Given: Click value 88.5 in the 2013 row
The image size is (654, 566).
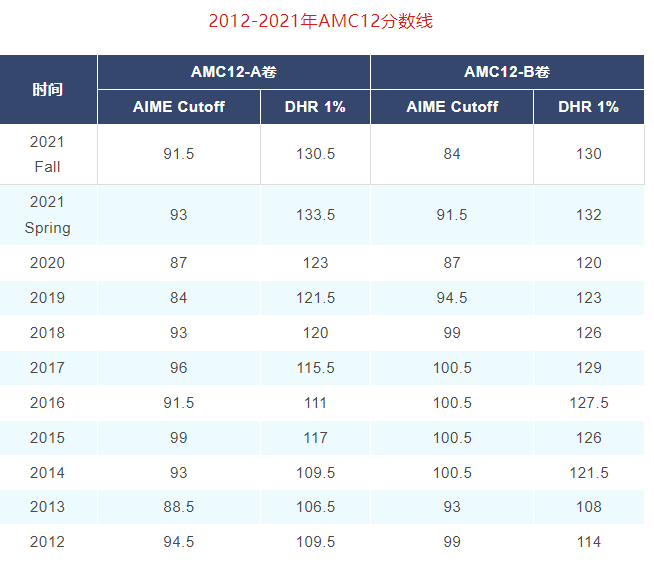Looking at the screenshot, I should click(x=179, y=507).
